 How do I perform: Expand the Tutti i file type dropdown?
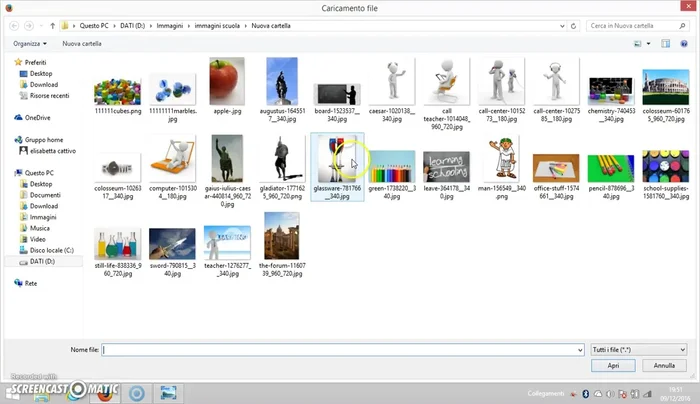[638, 350]
